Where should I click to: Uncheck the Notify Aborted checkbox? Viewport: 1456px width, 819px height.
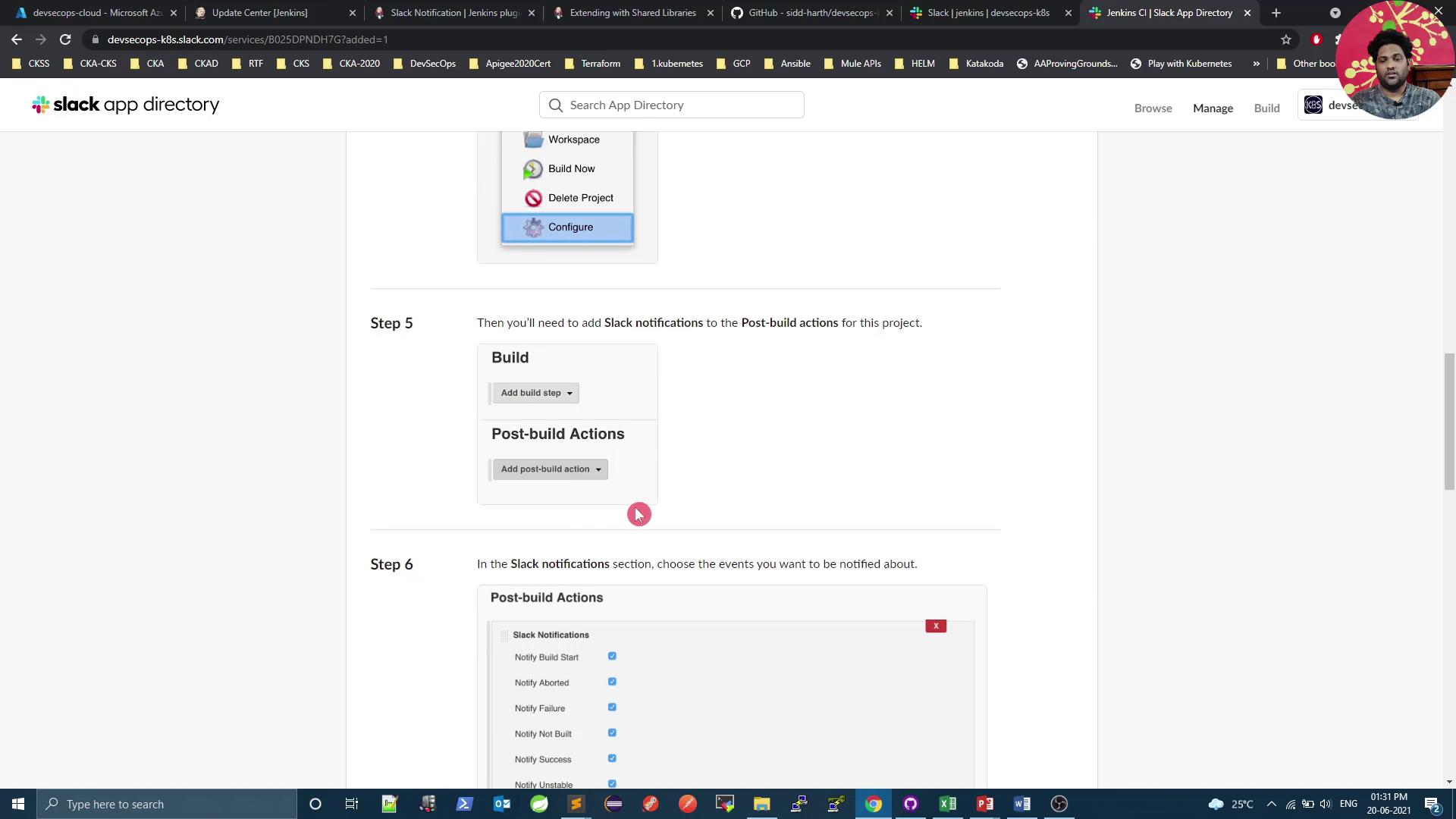coord(612,682)
